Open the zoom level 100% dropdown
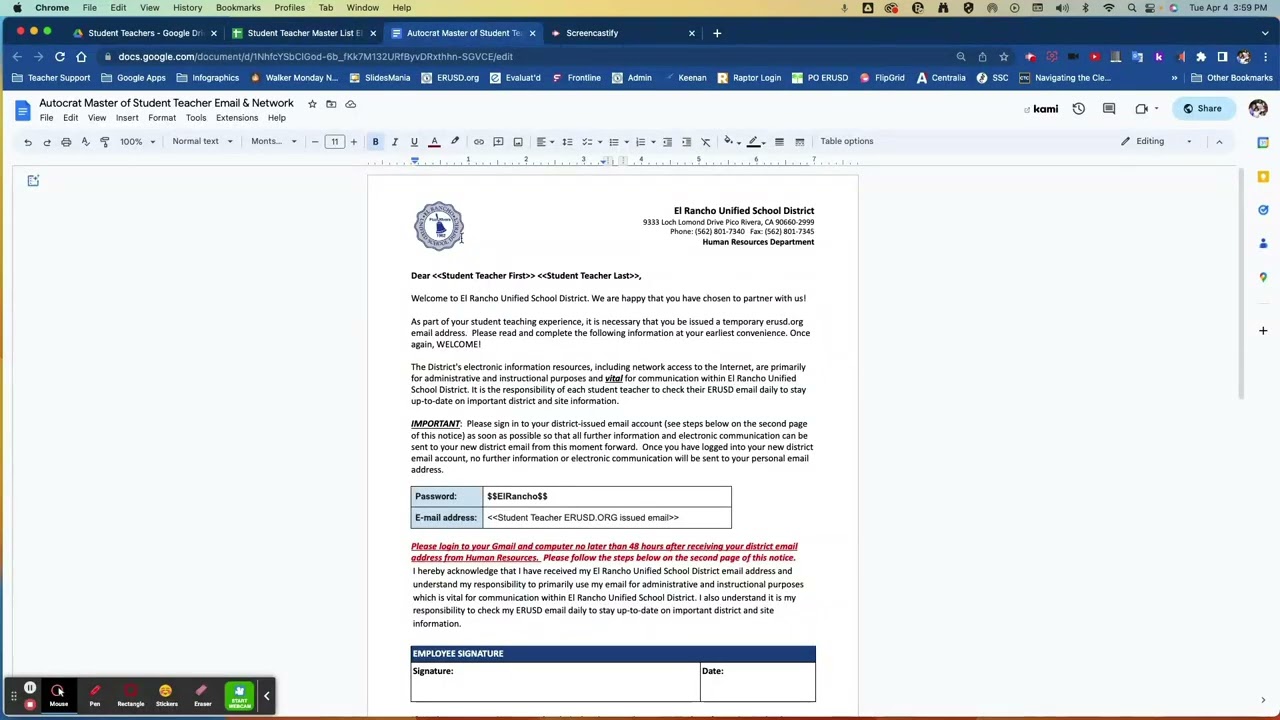This screenshot has height=720, width=1280. (138, 142)
